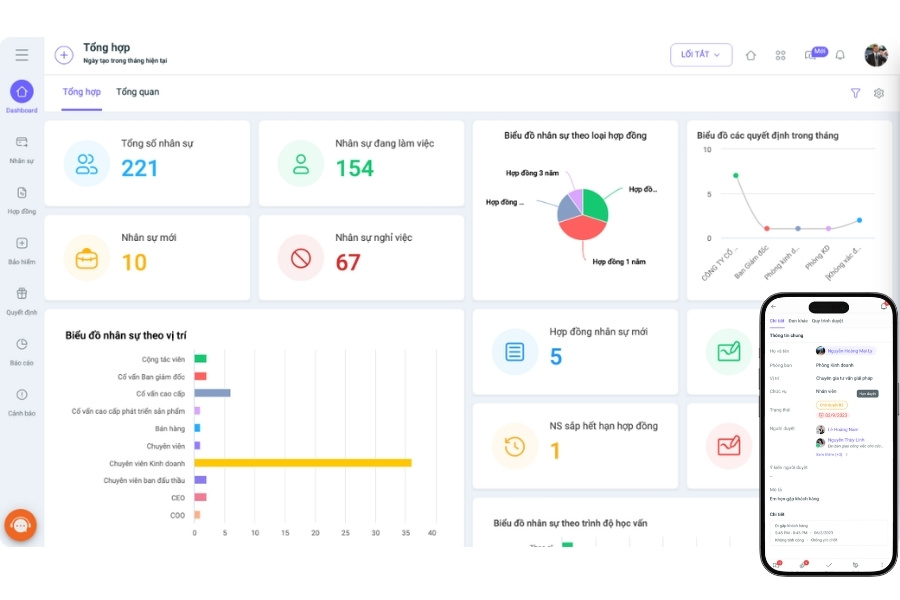The image size is (900, 600).
Task: Open the user profile avatar
Action: (875, 55)
